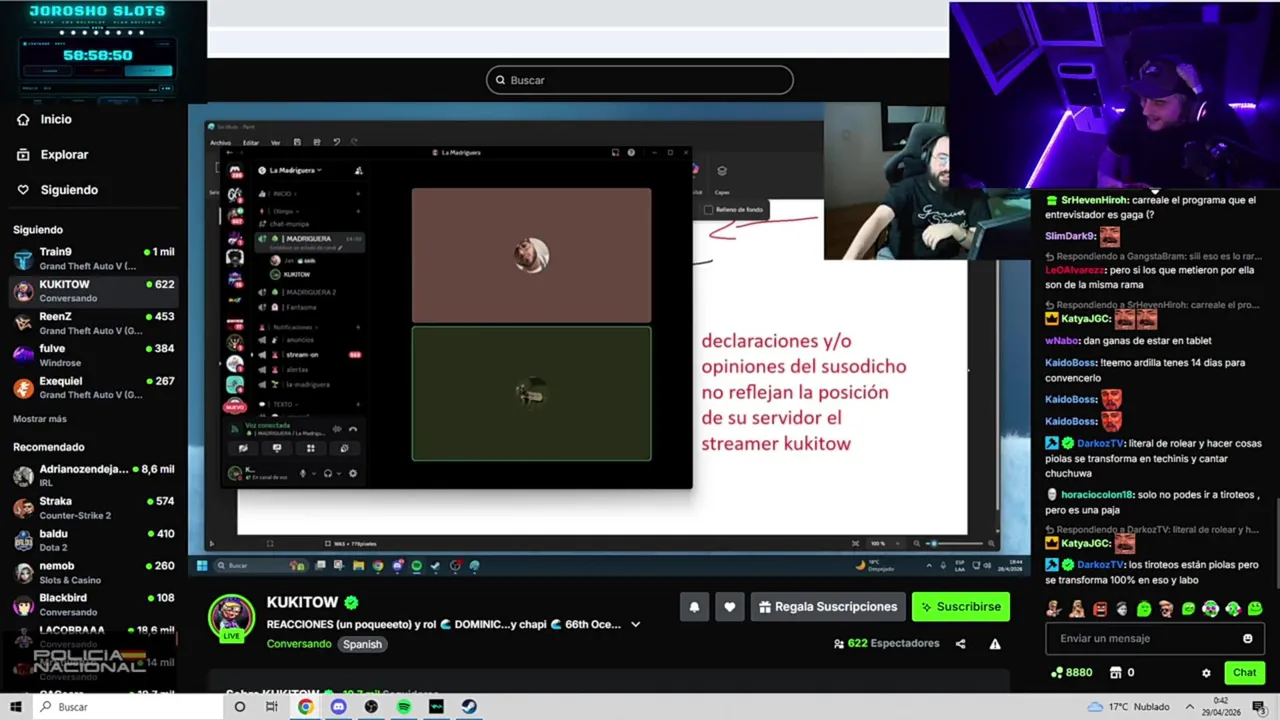Select the first quick emote in chat bar
Viewport: 1280px width, 720px height.
click(x=1054, y=608)
